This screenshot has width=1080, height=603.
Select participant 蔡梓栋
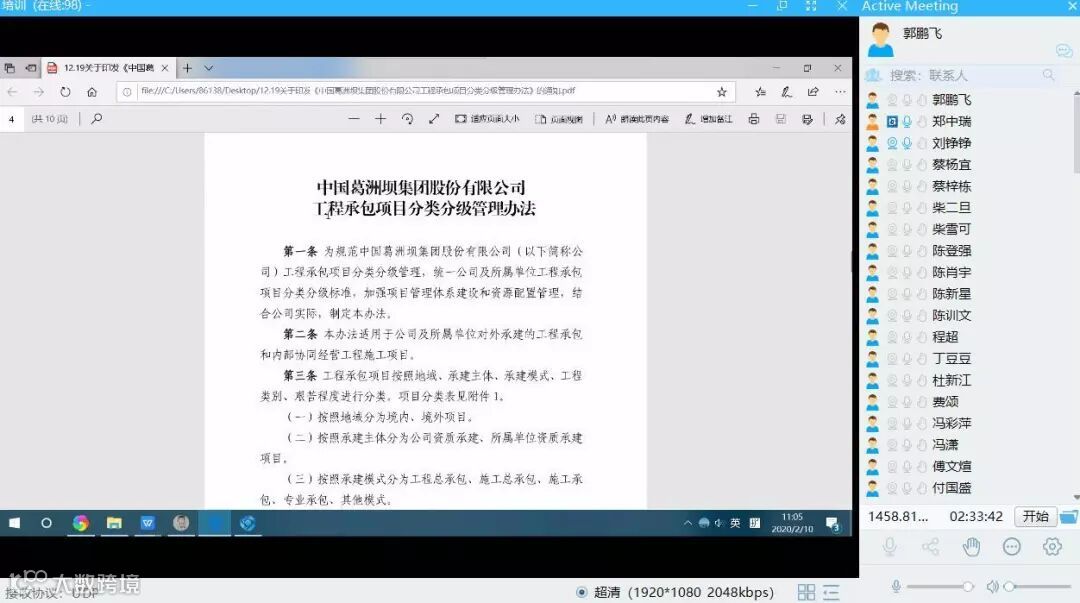point(951,186)
